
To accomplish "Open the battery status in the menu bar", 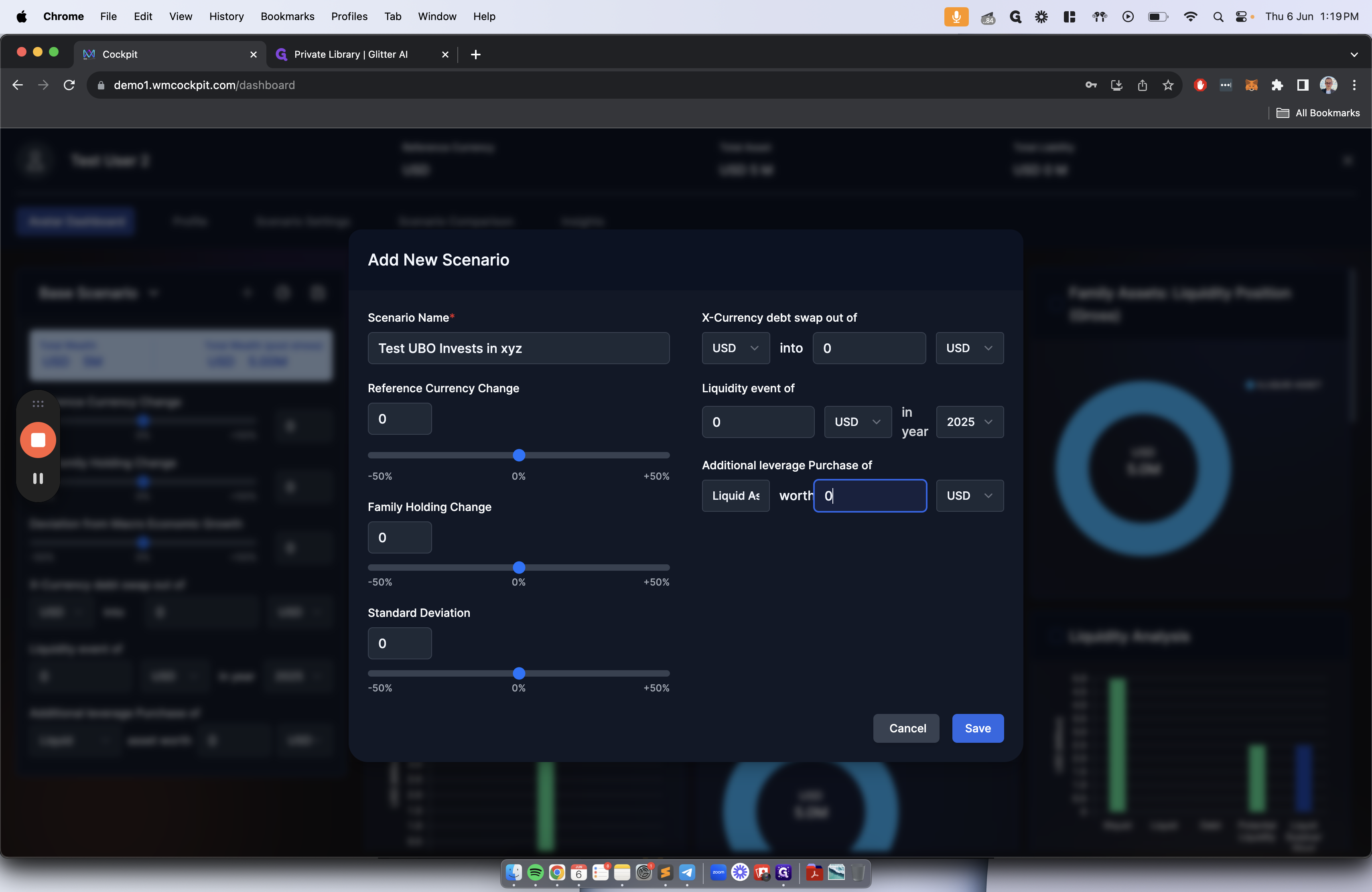I will pos(1158,17).
